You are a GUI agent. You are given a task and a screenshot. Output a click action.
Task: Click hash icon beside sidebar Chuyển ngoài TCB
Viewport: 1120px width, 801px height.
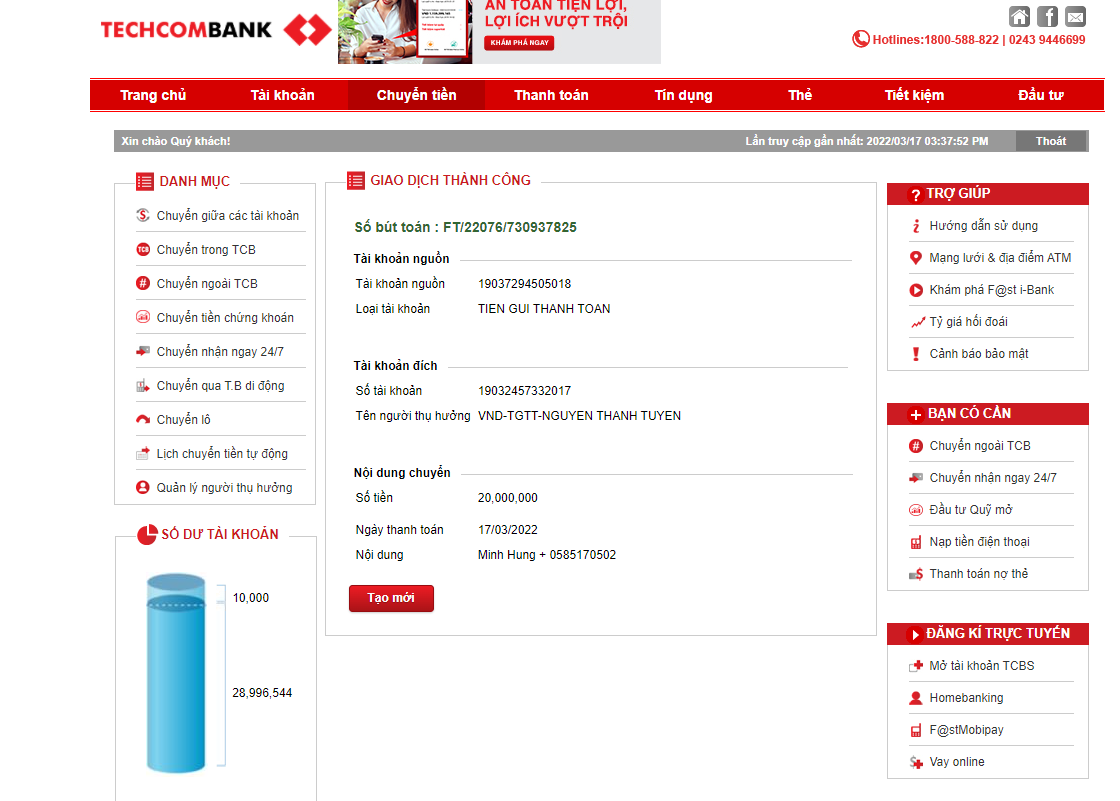pyautogui.click(x=143, y=283)
